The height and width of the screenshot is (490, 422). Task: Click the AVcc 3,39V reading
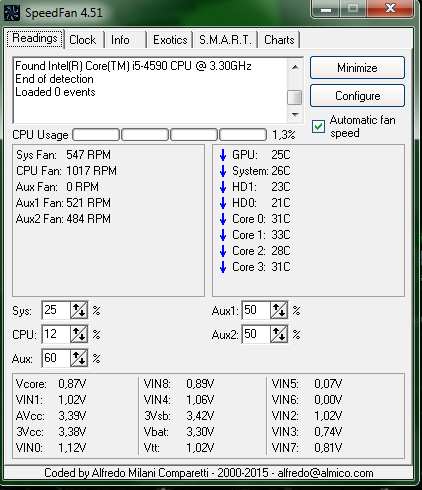51,416
